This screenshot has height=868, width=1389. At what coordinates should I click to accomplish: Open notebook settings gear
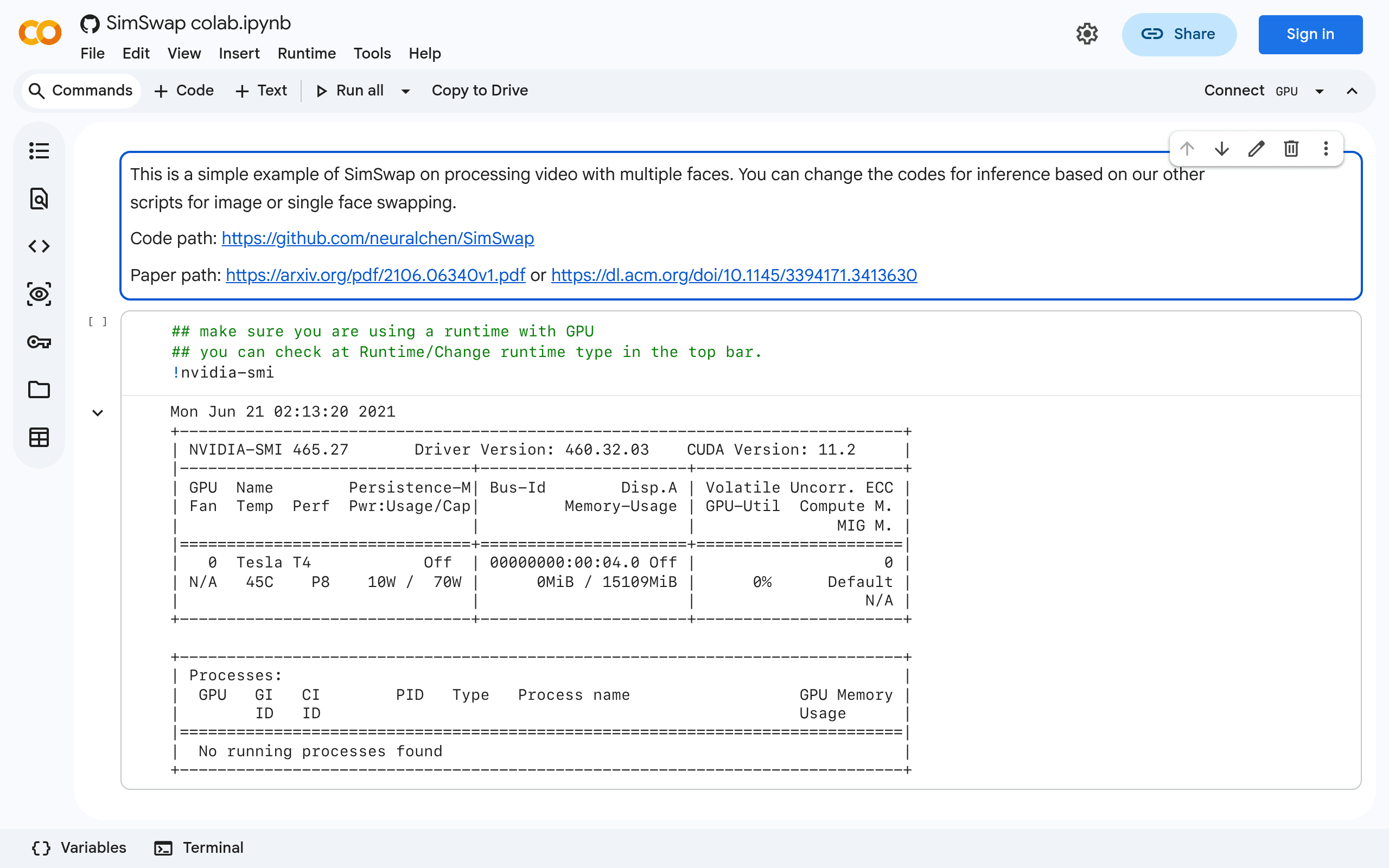[1087, 34]
